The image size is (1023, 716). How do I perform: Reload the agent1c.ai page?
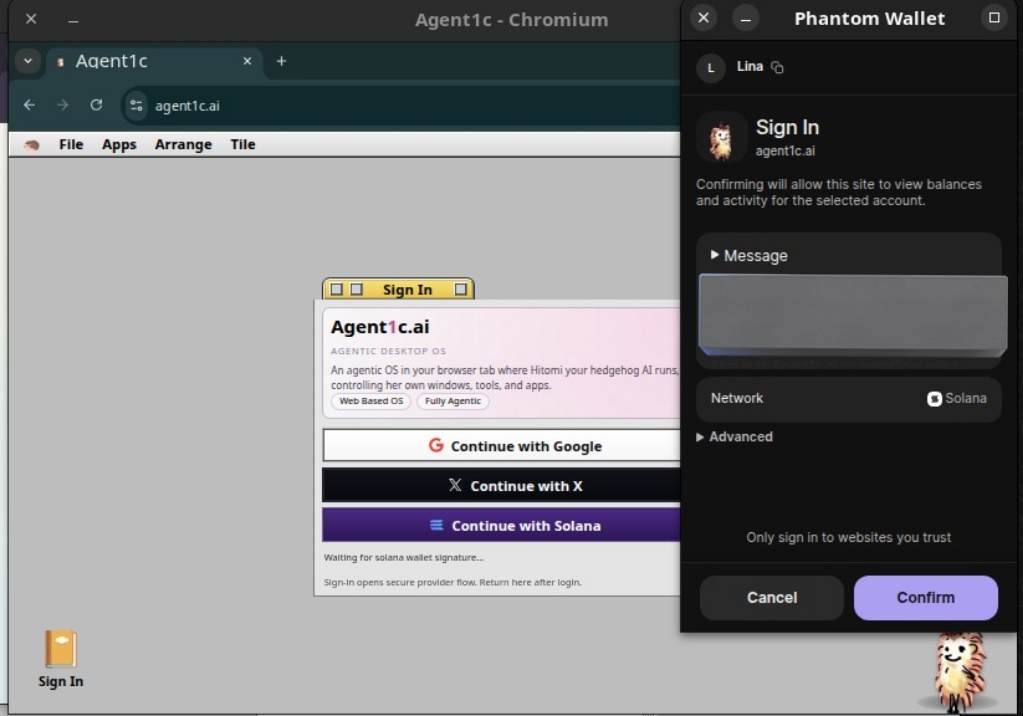(x=96, y=105)
